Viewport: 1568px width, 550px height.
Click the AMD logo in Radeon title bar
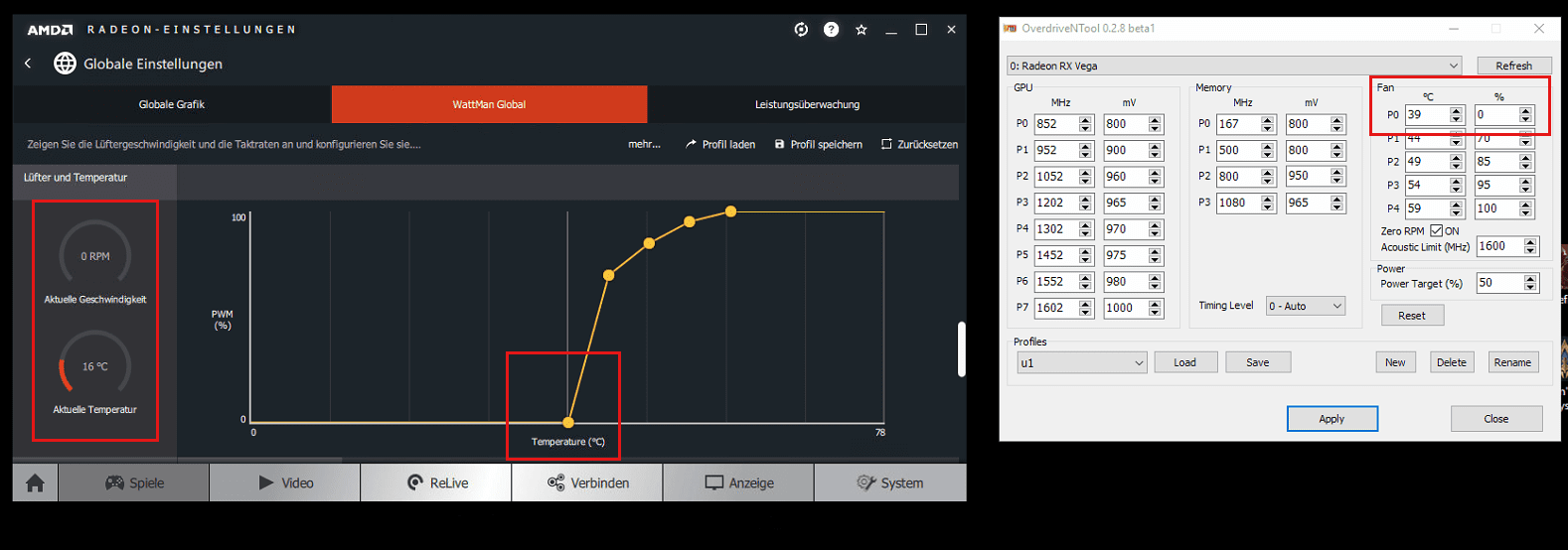pyautogui.click(x=50, y=30)
